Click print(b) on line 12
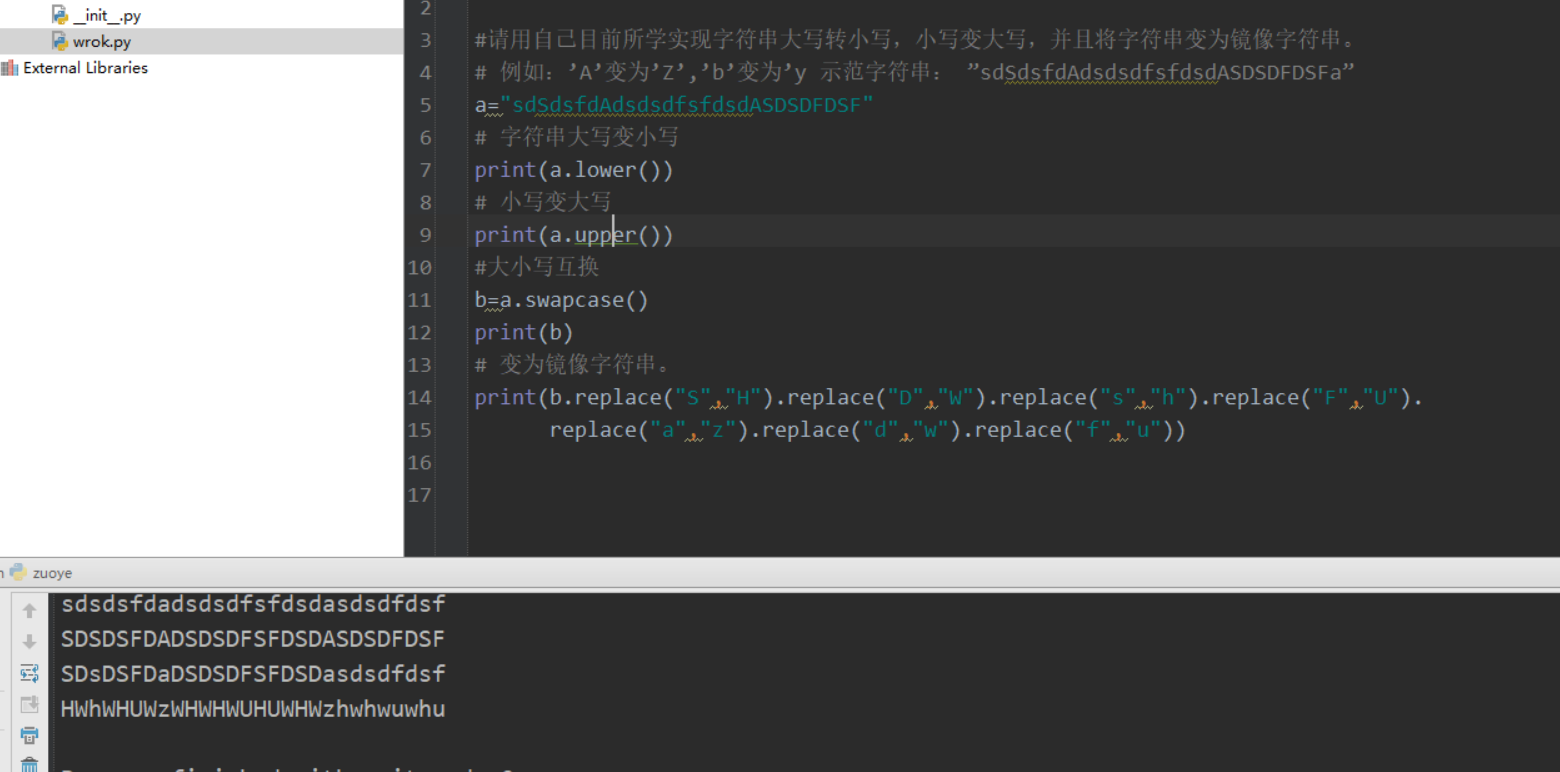This screenshot has height=772, width=1560. coord(524,332)
